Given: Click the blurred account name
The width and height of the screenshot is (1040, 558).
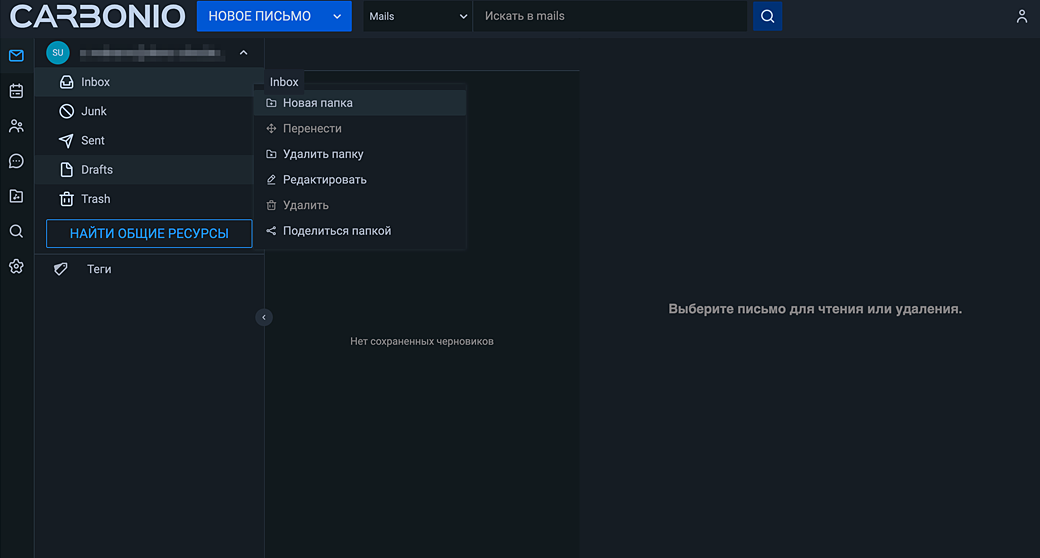Looking at the screenshot, I should 151,52.
